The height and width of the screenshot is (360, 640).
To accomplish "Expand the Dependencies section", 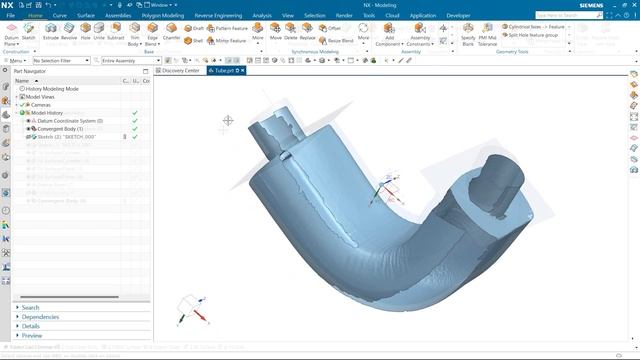I will pyautogui.click(x=17, y=317).
